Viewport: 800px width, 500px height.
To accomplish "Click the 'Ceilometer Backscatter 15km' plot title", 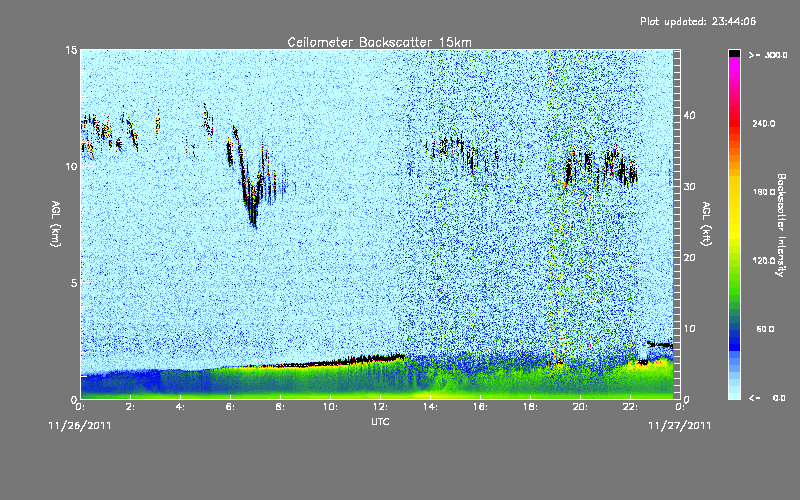I will 379,42.
